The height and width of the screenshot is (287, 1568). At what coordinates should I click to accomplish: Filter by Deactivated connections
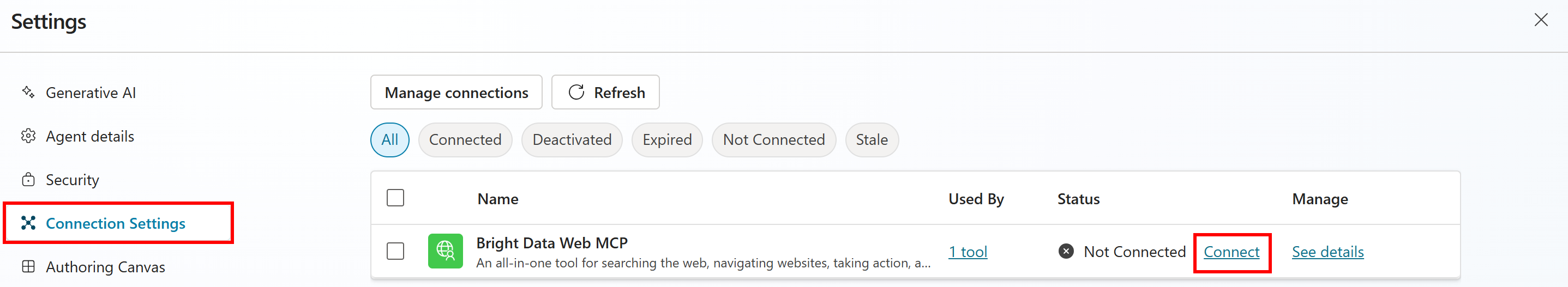click(x=572, y=140)
